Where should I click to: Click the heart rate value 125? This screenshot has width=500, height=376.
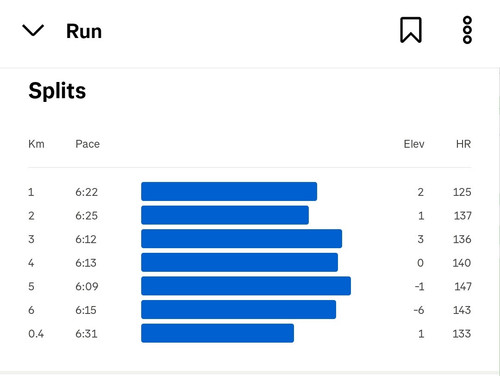pos(462,192)
